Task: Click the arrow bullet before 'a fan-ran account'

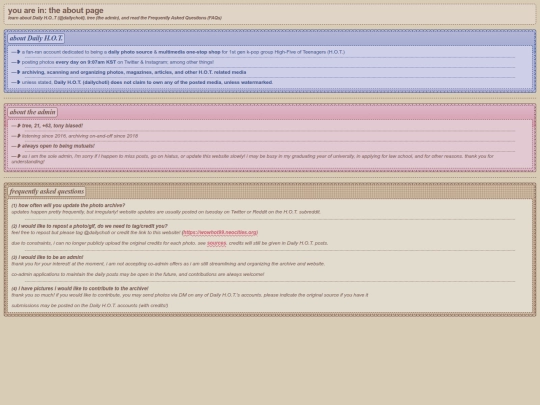Action: coord(16,52)
